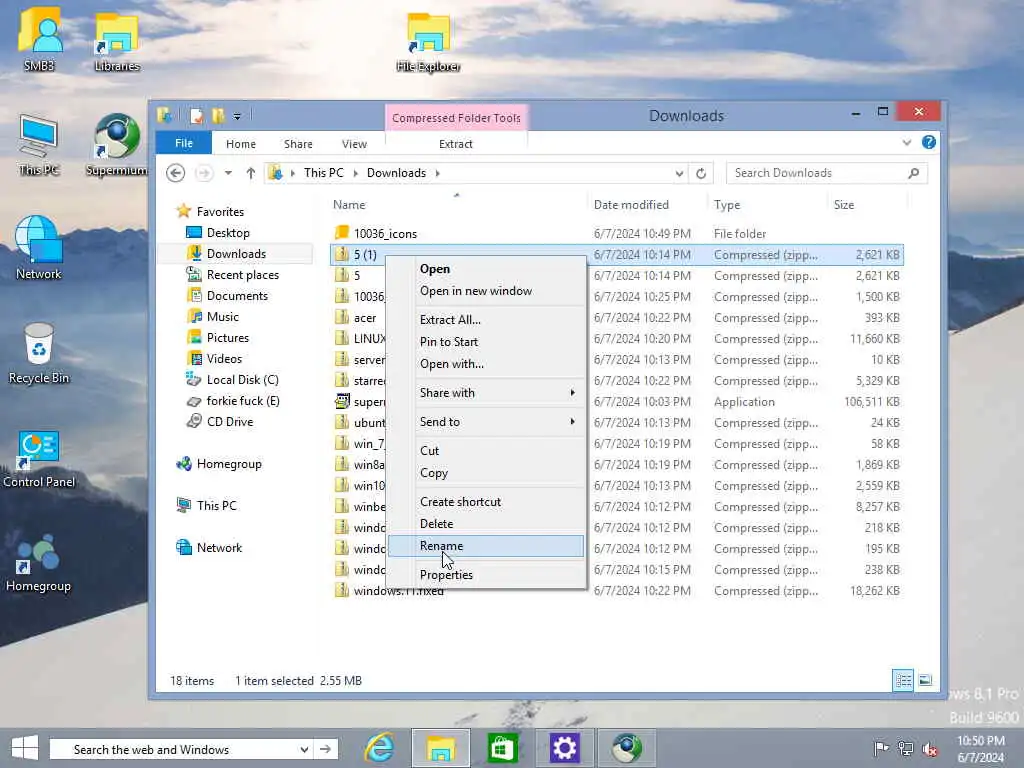1024x768 pixels.
Task: Choose Copy in the context menu
Action: click(487, 473)
